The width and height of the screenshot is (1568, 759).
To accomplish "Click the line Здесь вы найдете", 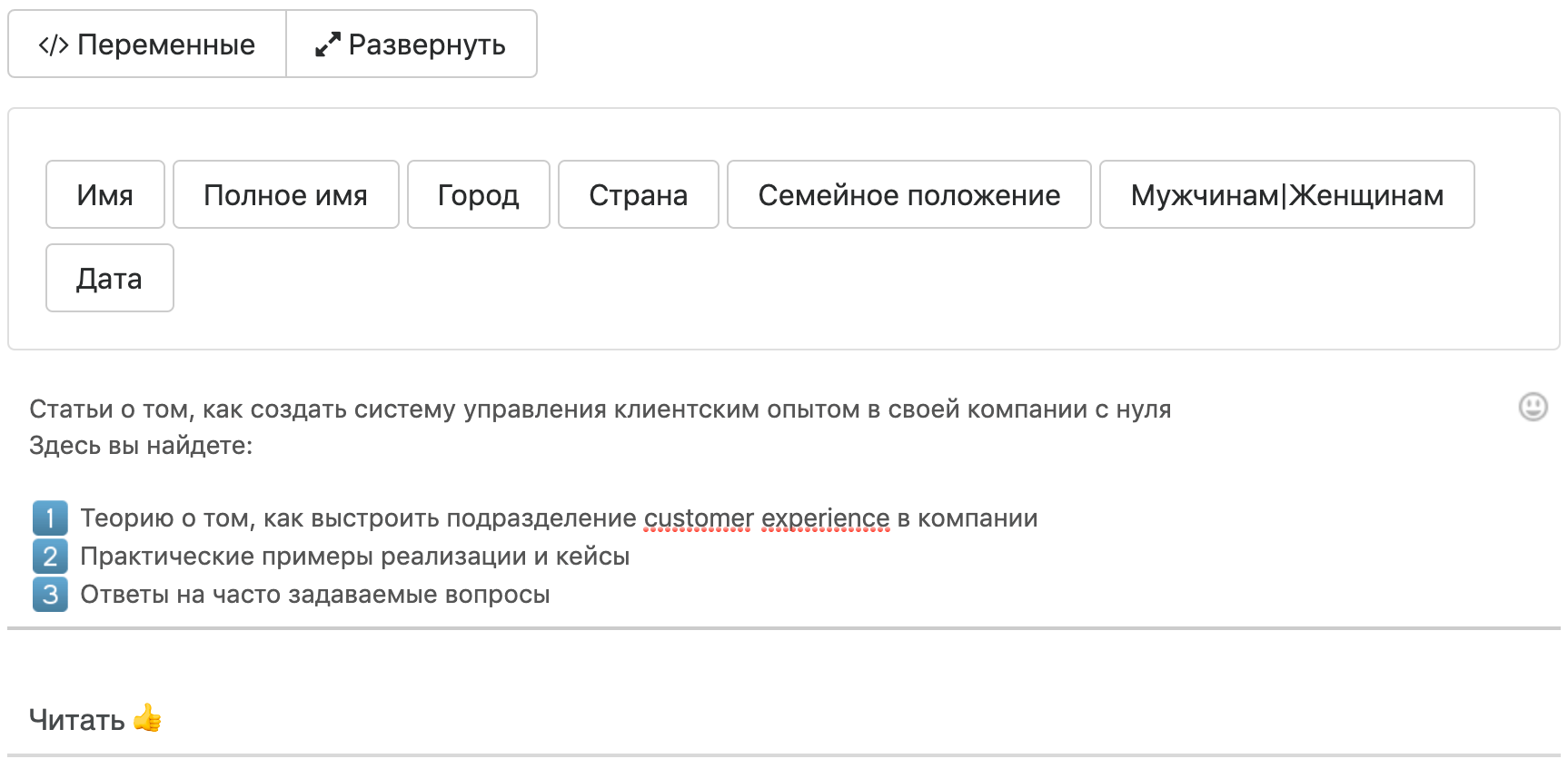I will [141, 446].
